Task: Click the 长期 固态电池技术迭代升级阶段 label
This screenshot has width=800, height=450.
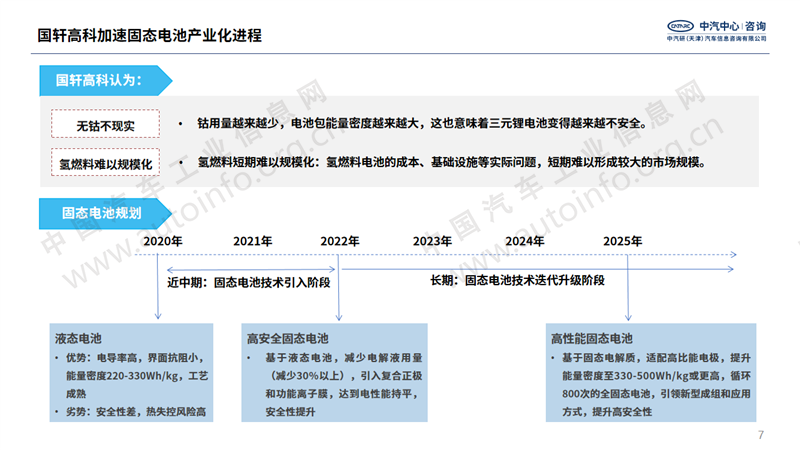Action: (x=517, y=281)
